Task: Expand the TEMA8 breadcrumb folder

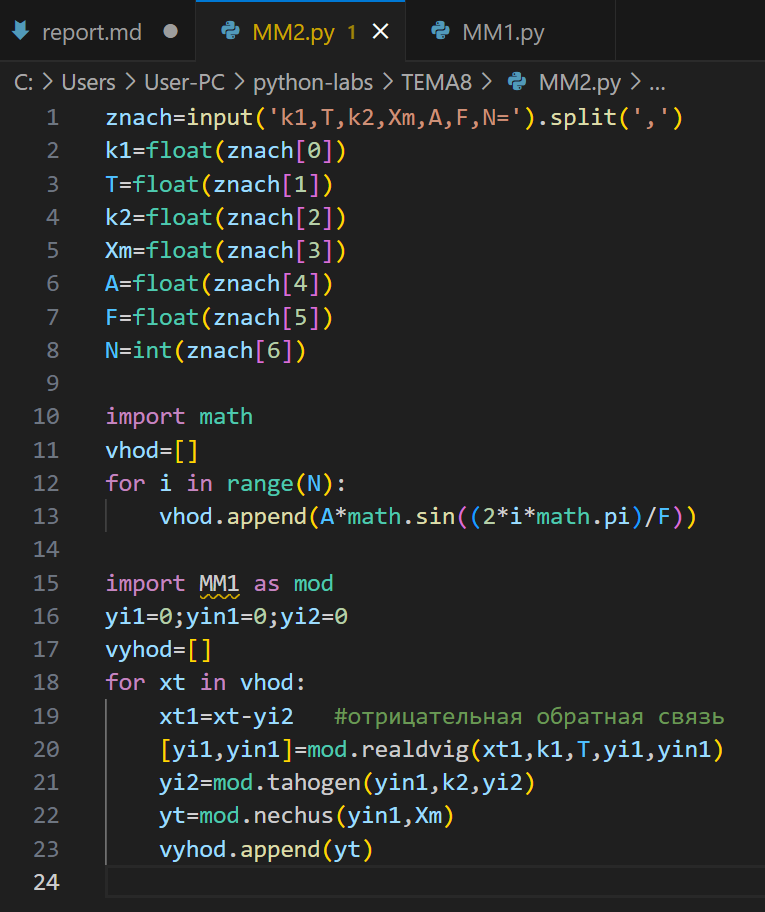Action: pos(438,82)
